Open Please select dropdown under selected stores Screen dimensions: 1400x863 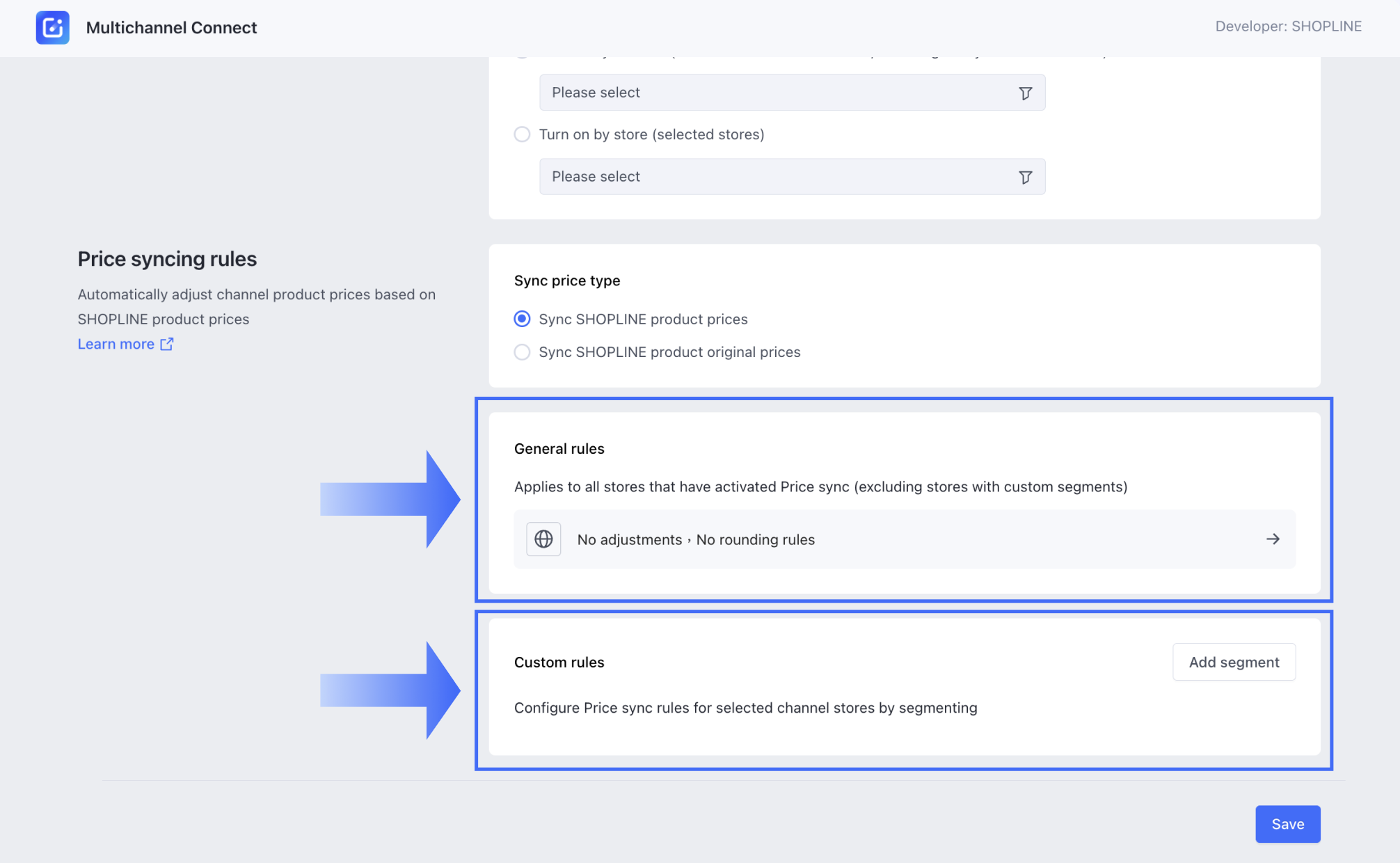(779, 177)
